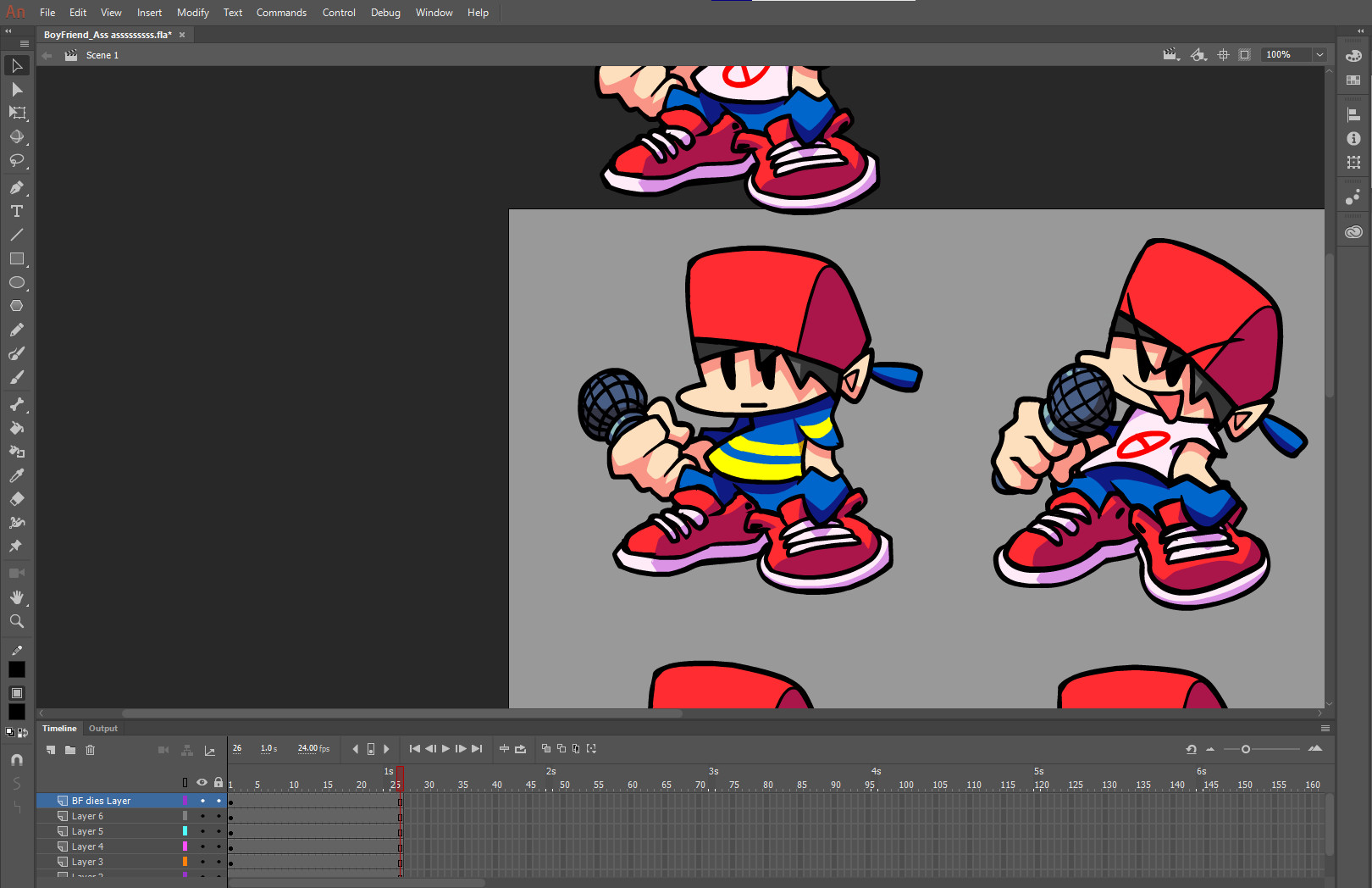Select the Selection arrow tool

point(17,65)
